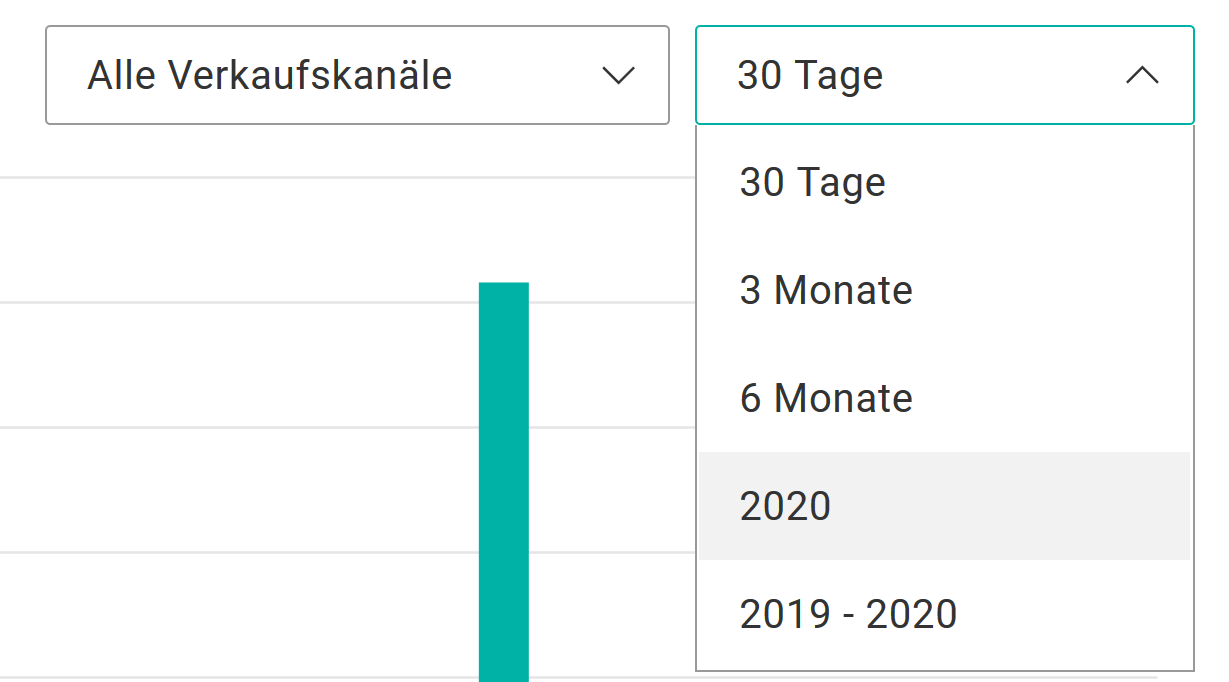Select the highlighted 2020 option
The image size is (1229, 682).
pyautogui.click(x=786, y=507)
